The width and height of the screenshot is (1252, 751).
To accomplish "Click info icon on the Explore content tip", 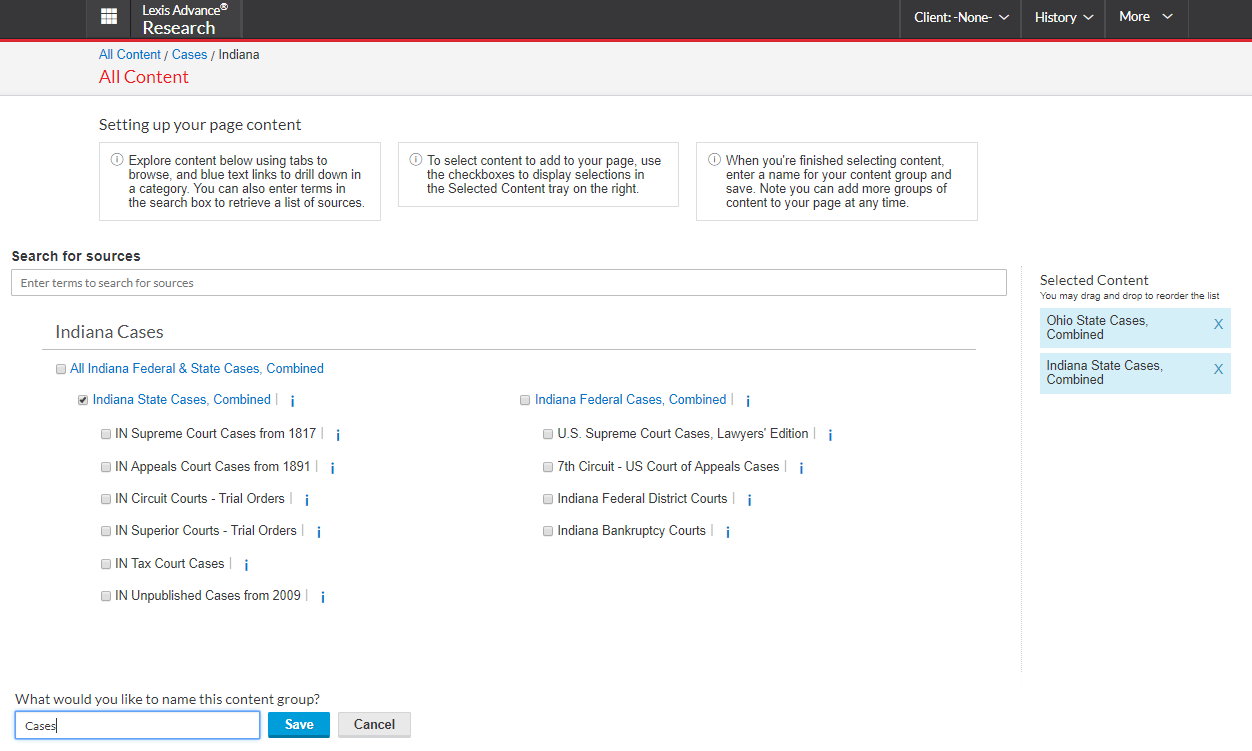I will pyautogui.click(x=116, y=160).
